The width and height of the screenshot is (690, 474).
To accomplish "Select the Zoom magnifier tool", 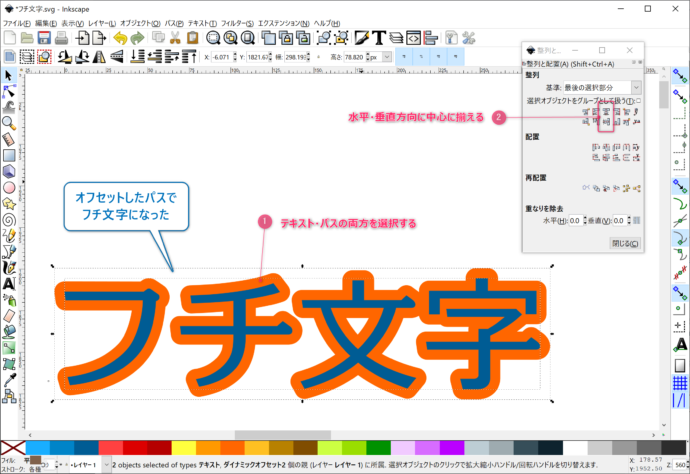I will [x=8, y=124].
